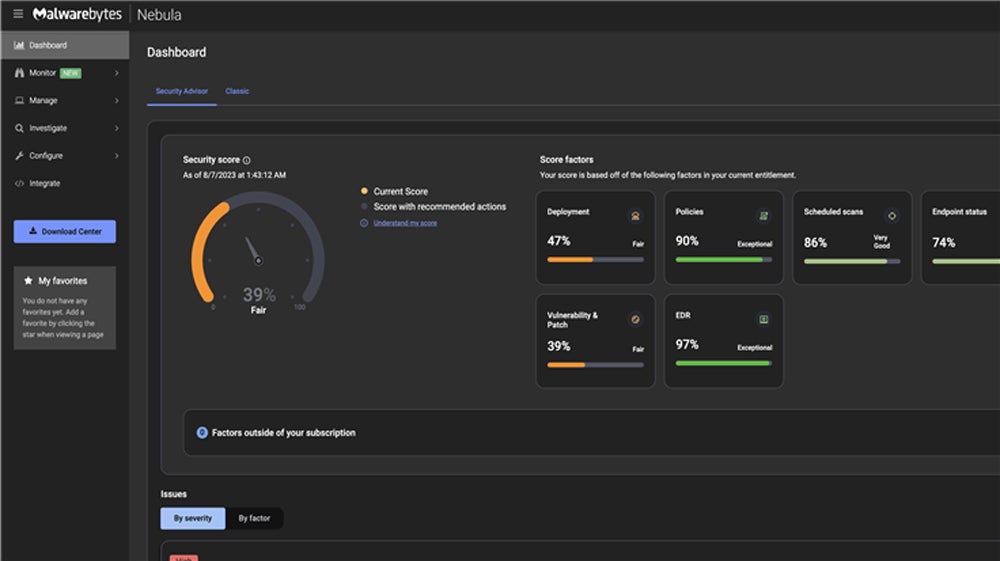The image size is (1000, 561).
Task: Click the hamburger menu icon
Action: pyautogui.click(x=18, y=14)
